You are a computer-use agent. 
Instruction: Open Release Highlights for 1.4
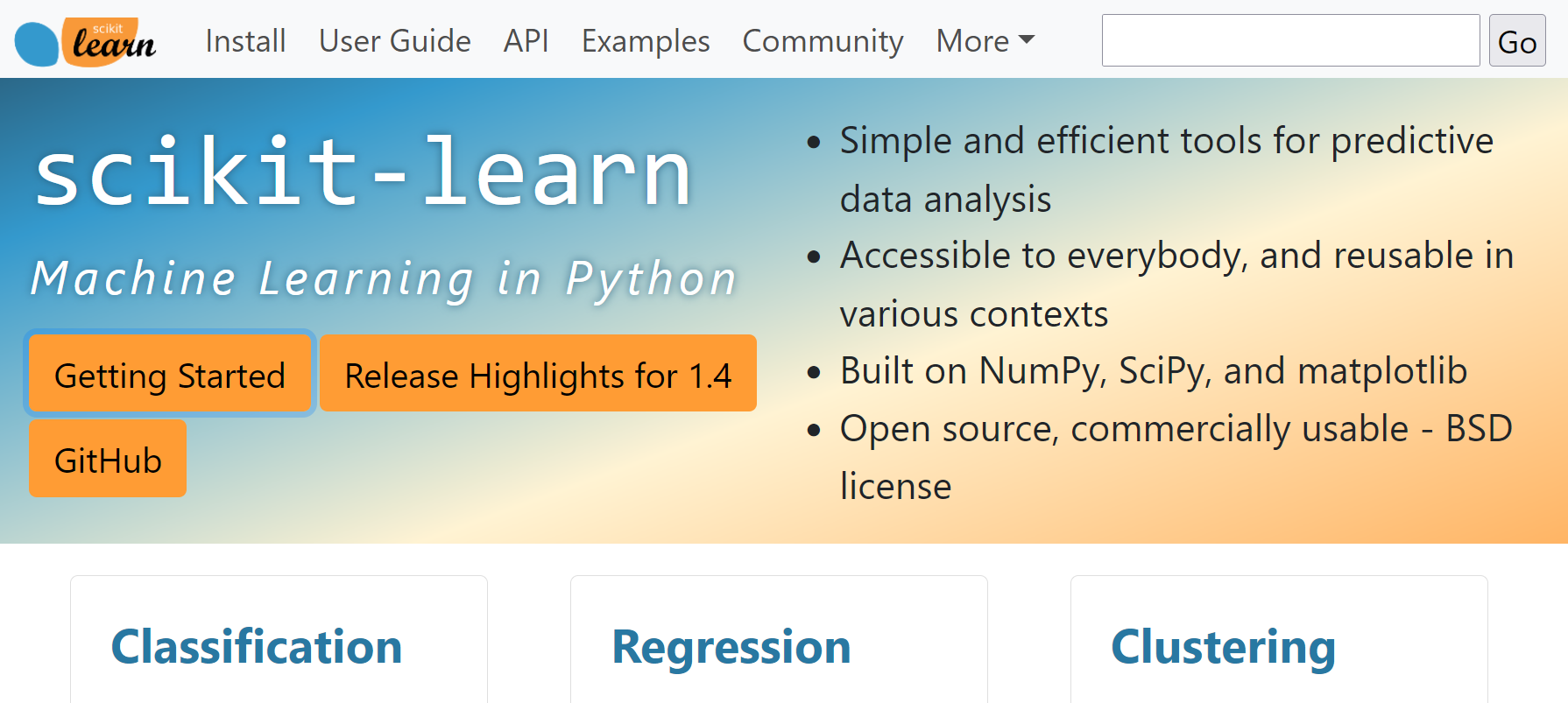[x=538, y=373]
